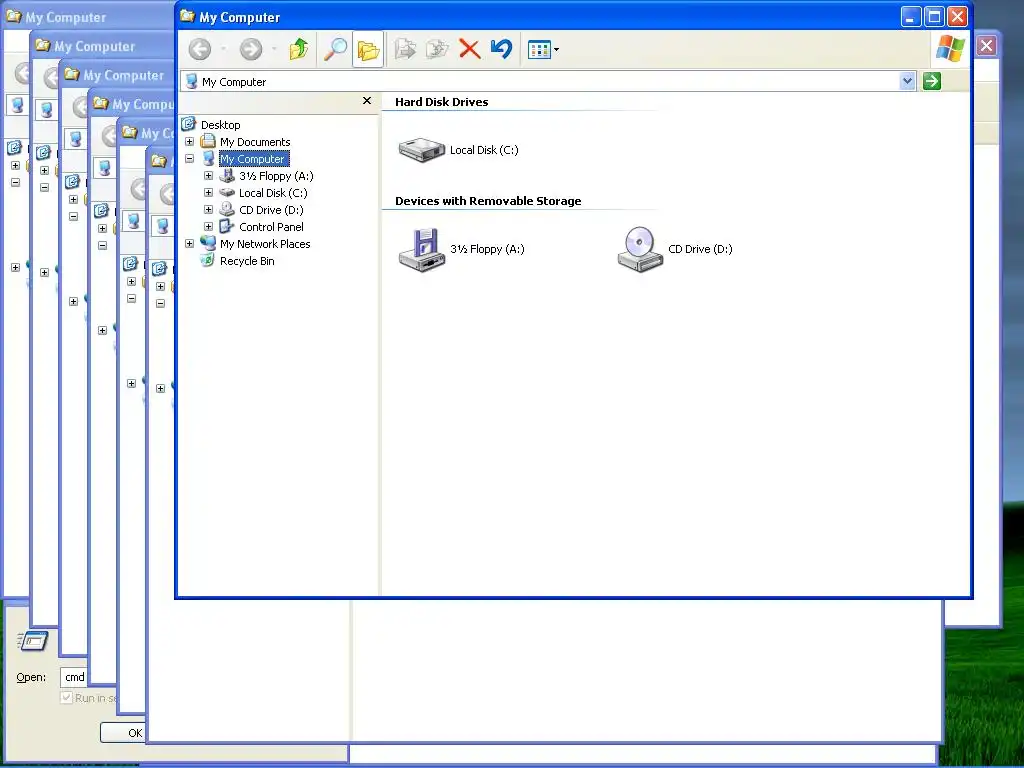Image resolution: width=1024 pixels, height=768 pixels.
Task: Expand the Local Disk (C:) tree node
Action: pyautogui.click(x=208, y=193)
